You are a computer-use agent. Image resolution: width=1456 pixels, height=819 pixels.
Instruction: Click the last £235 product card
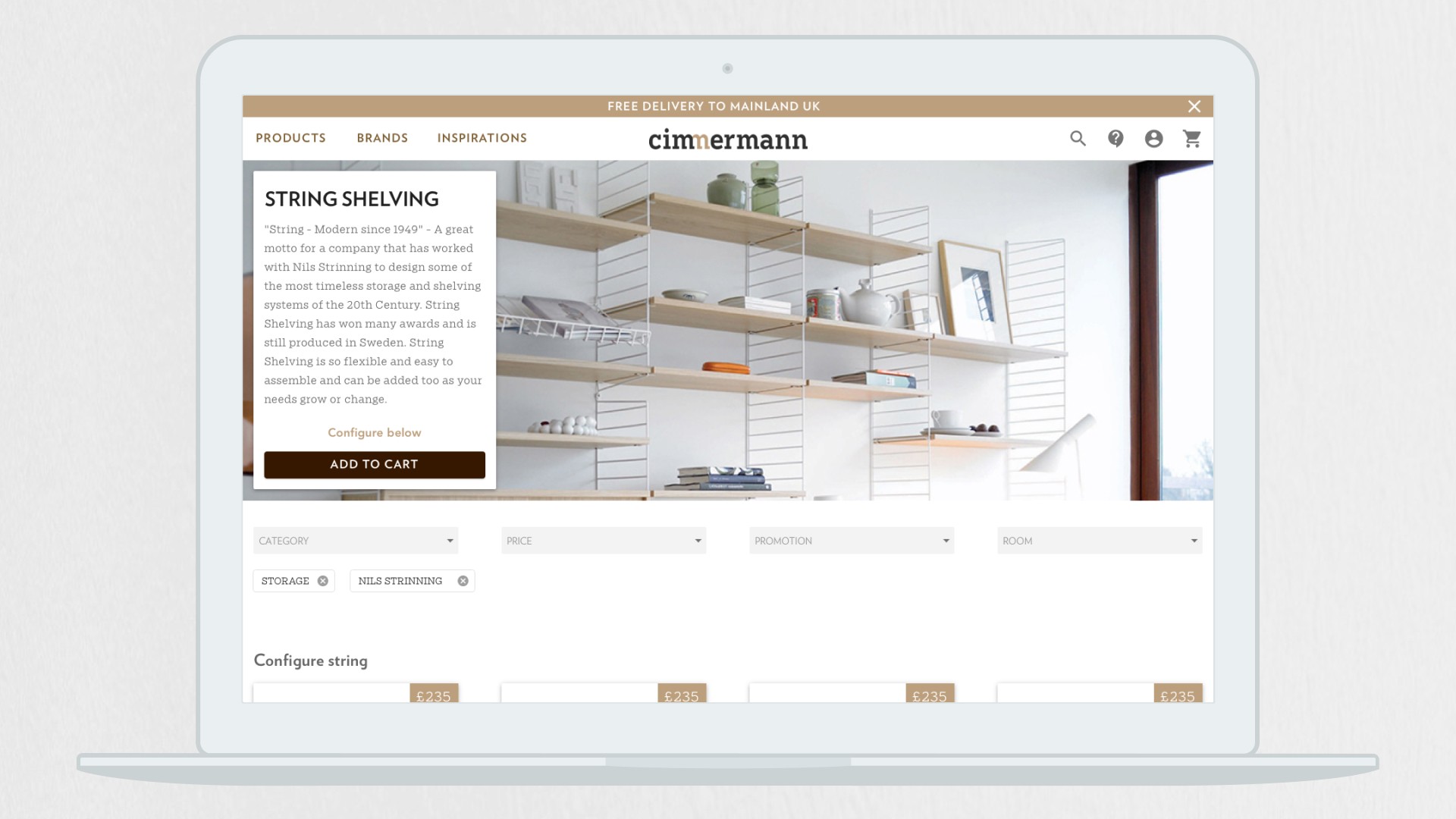(x=1100, y=693)
